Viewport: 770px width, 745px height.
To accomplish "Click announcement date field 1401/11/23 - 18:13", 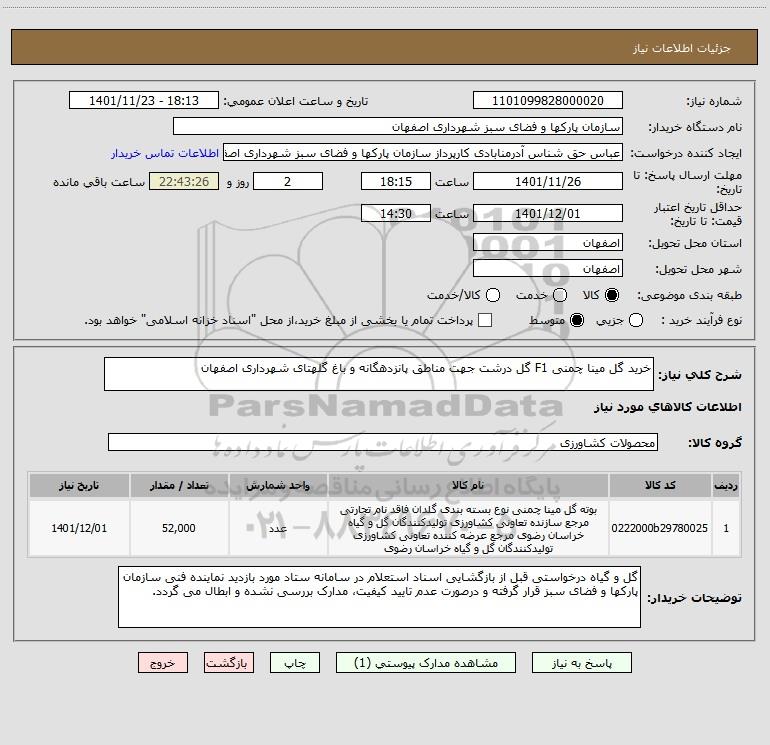I will pyautogui.click(x=144, y=101).
